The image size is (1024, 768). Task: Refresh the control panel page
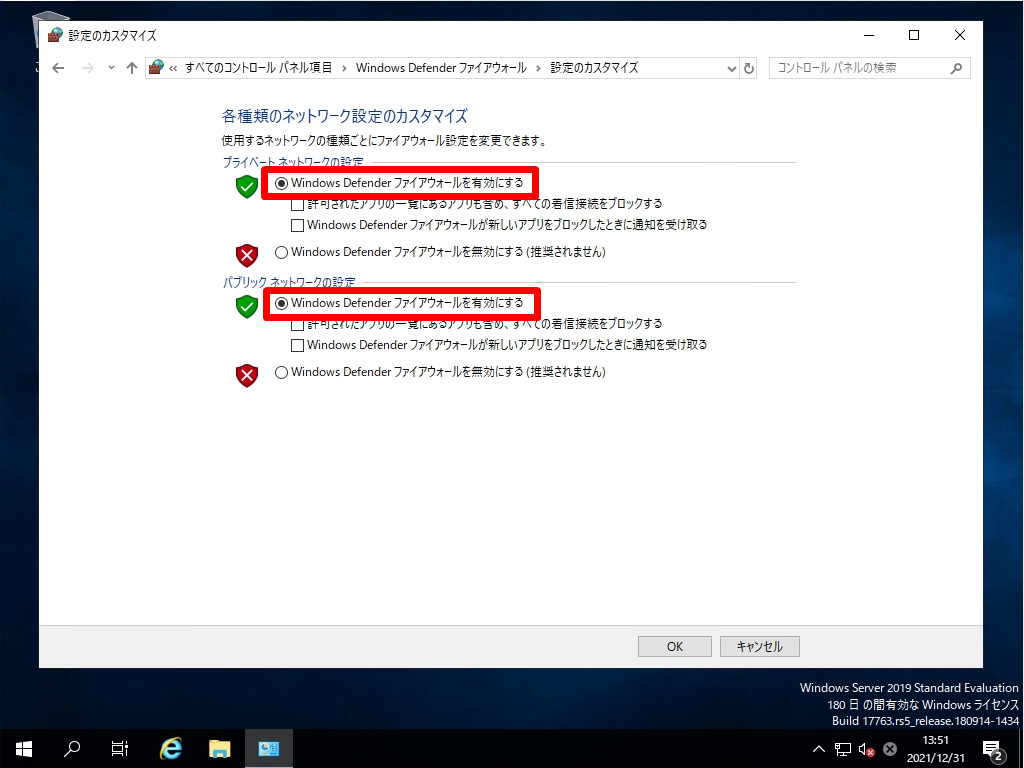[749, 68]
